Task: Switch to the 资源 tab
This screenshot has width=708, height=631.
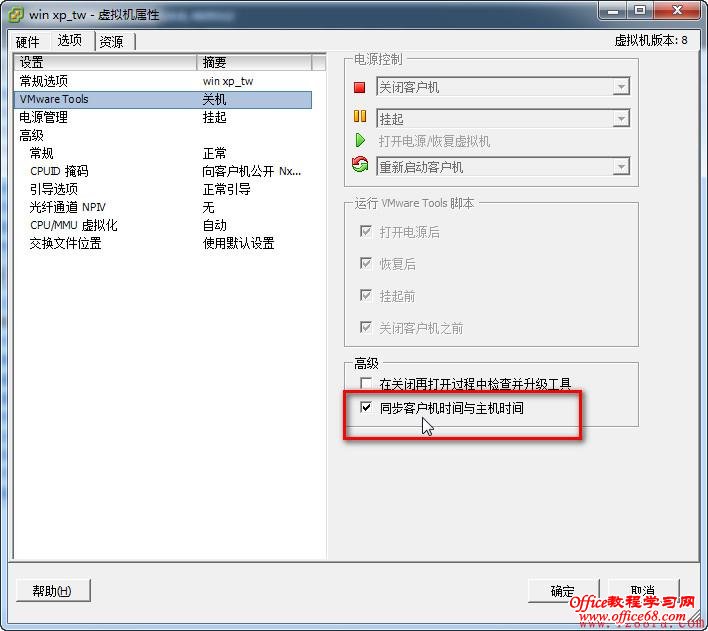Action: (112, 42)
